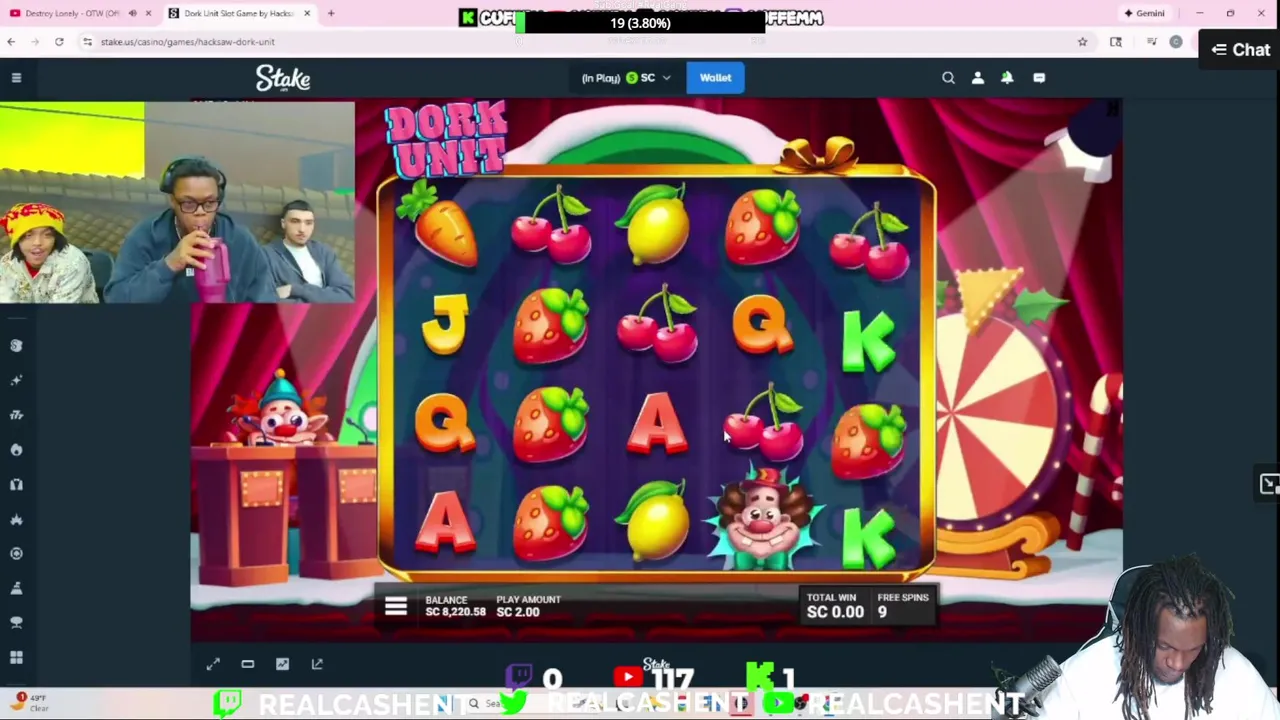Open the Chat overlay button
1280x720 pixels.
click(x=1240, y=50)
